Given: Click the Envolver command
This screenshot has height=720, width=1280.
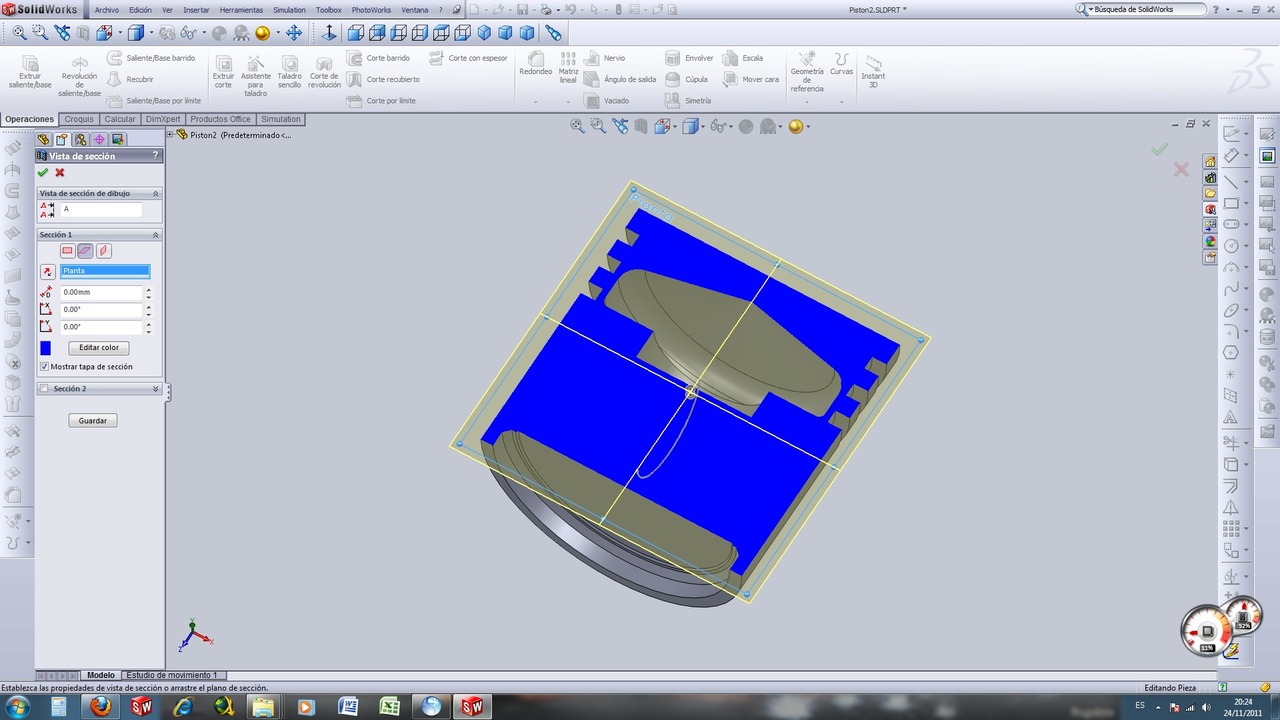Looking at the screenshot, I should 690,58.
